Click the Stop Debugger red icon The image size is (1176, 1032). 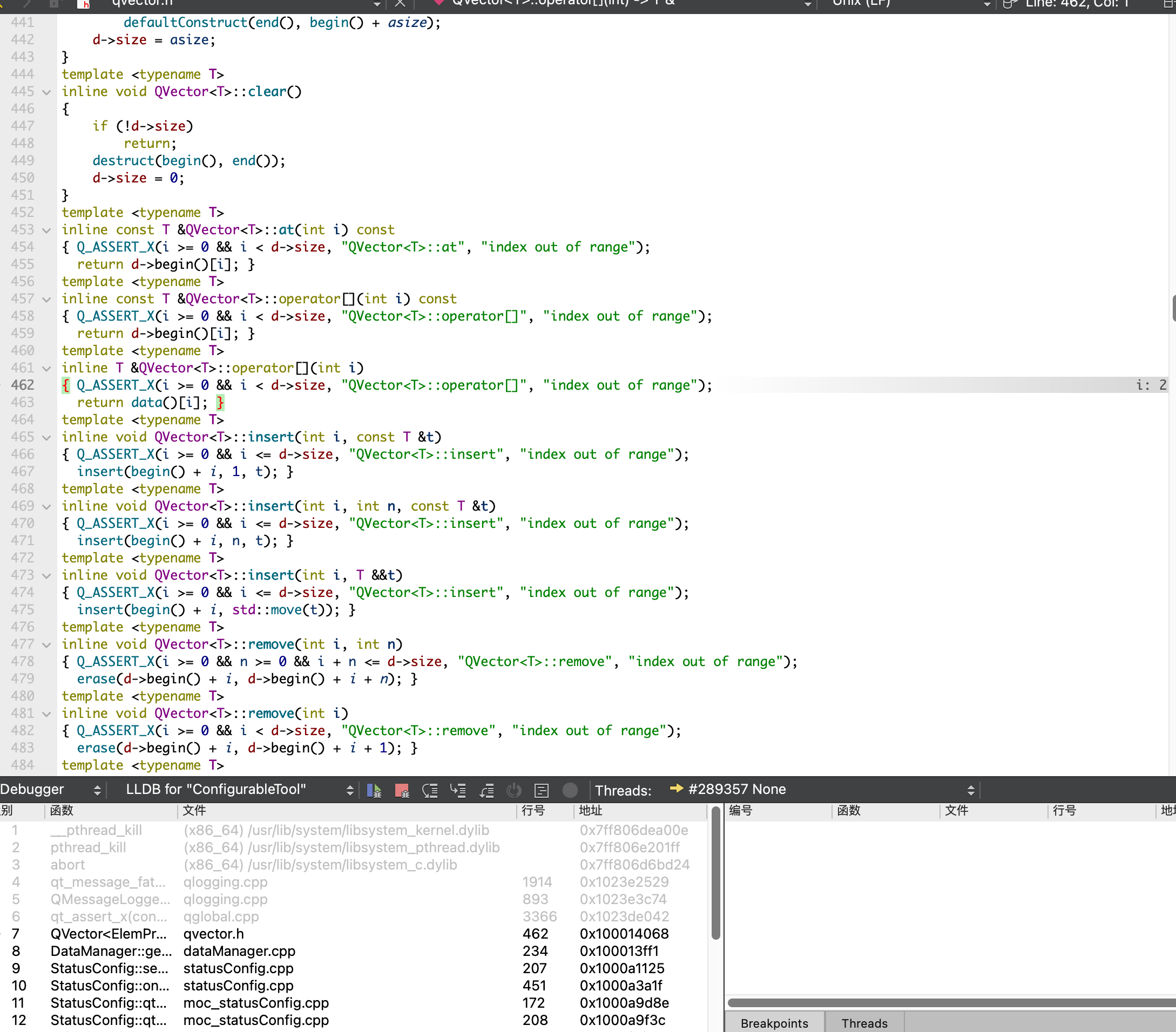[402, 790]
